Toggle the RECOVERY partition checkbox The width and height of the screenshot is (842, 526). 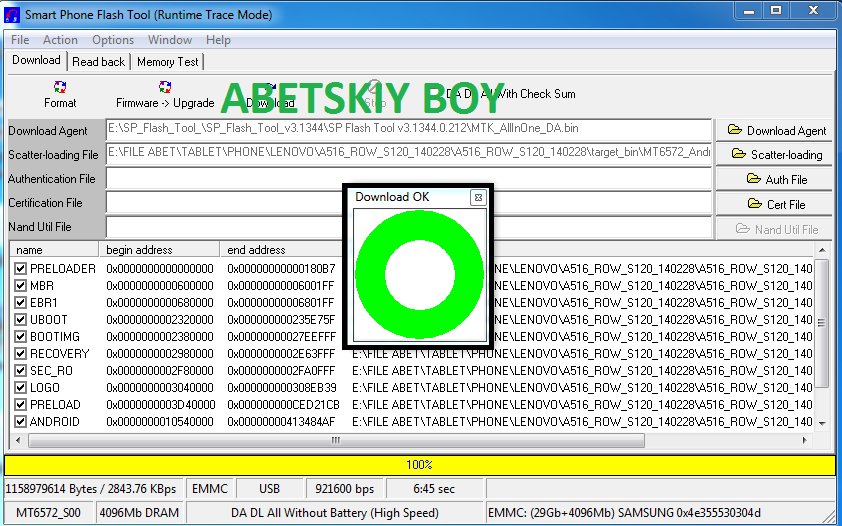point(20,354)
